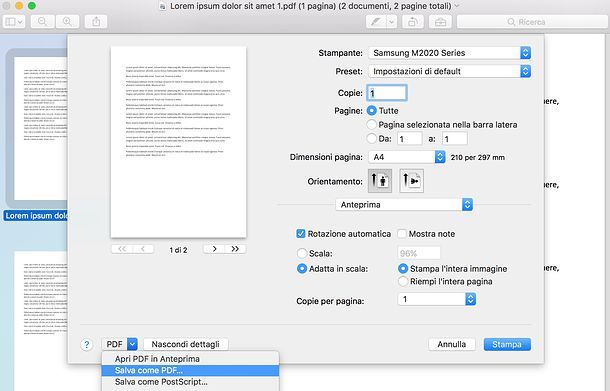Click the rotate icon in the toolbar
This screenshot has width=610, height=391.
coord(413,22)
